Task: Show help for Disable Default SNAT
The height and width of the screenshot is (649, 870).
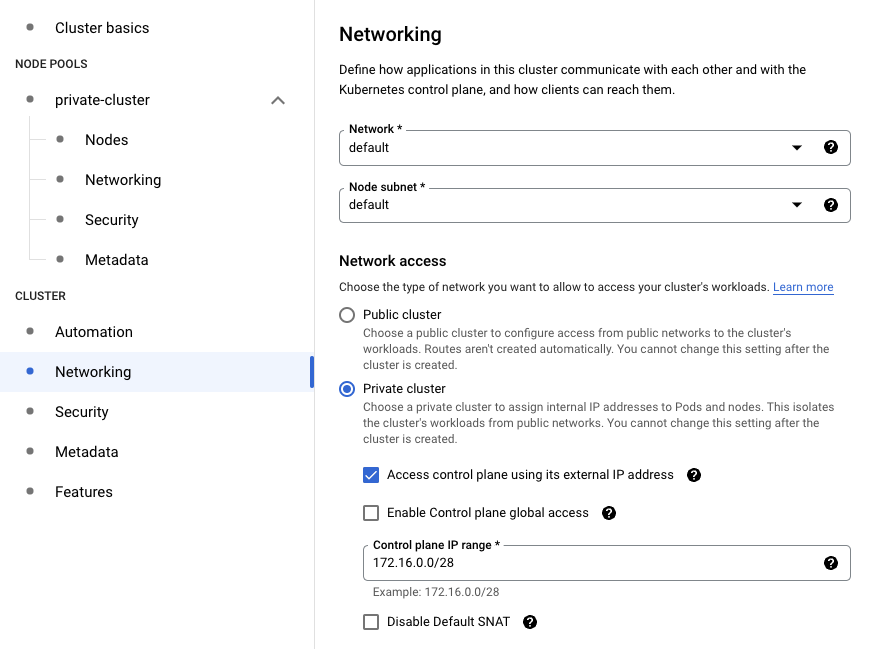Action: (530, 622)
